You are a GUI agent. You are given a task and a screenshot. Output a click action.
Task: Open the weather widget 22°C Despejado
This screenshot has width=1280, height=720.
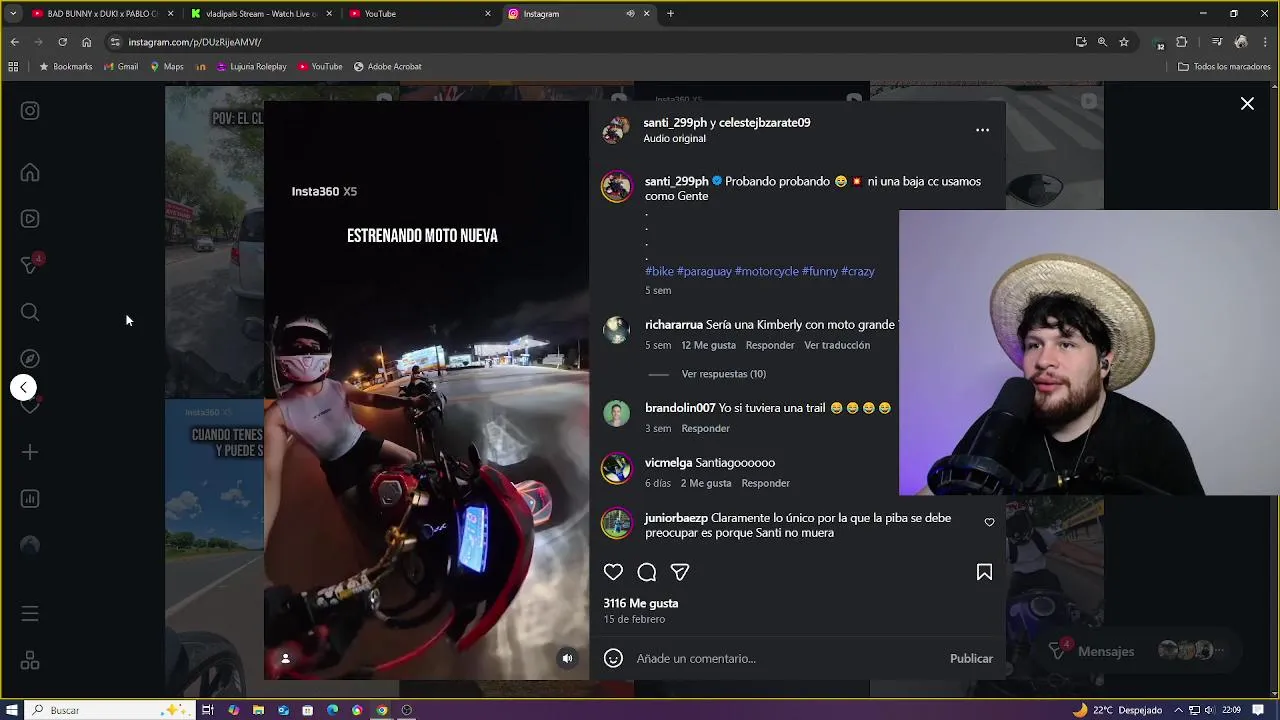click(1118, 710)
